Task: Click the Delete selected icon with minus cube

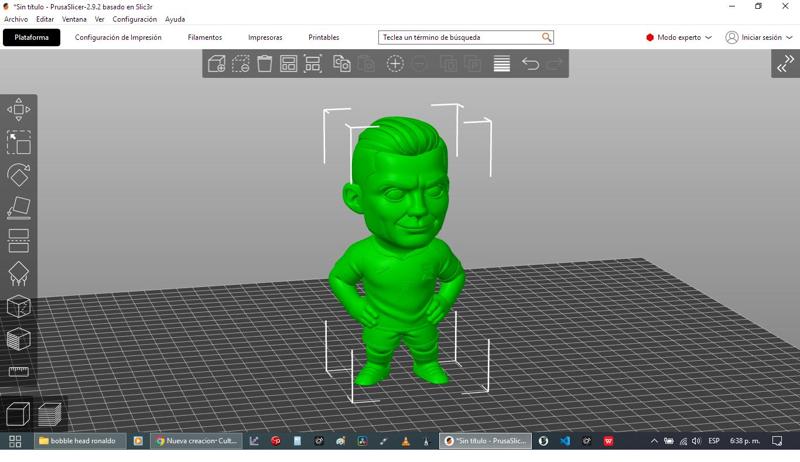Action: (241, 64)
